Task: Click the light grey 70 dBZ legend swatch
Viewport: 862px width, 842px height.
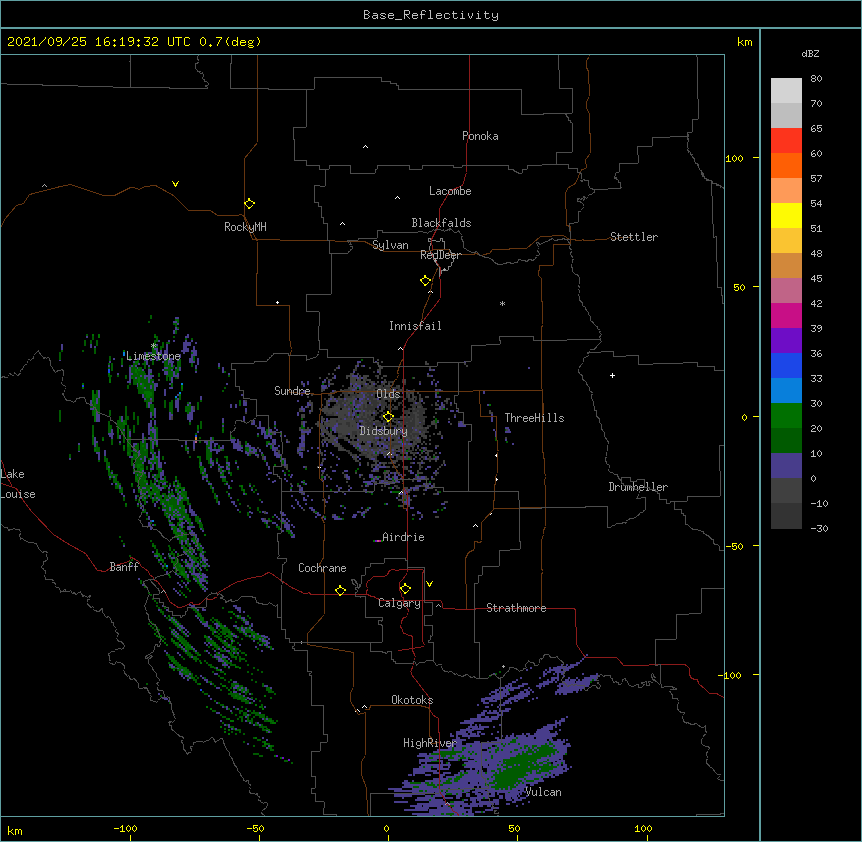Action: 786,115
